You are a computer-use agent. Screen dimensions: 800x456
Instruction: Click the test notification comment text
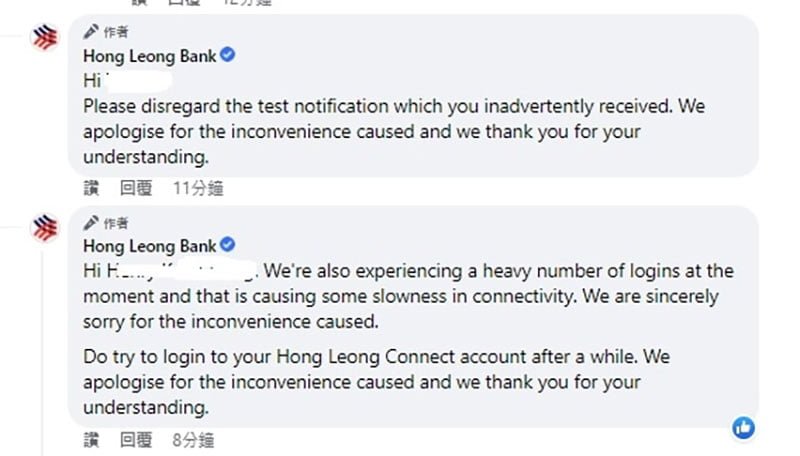tap(394, 131)
